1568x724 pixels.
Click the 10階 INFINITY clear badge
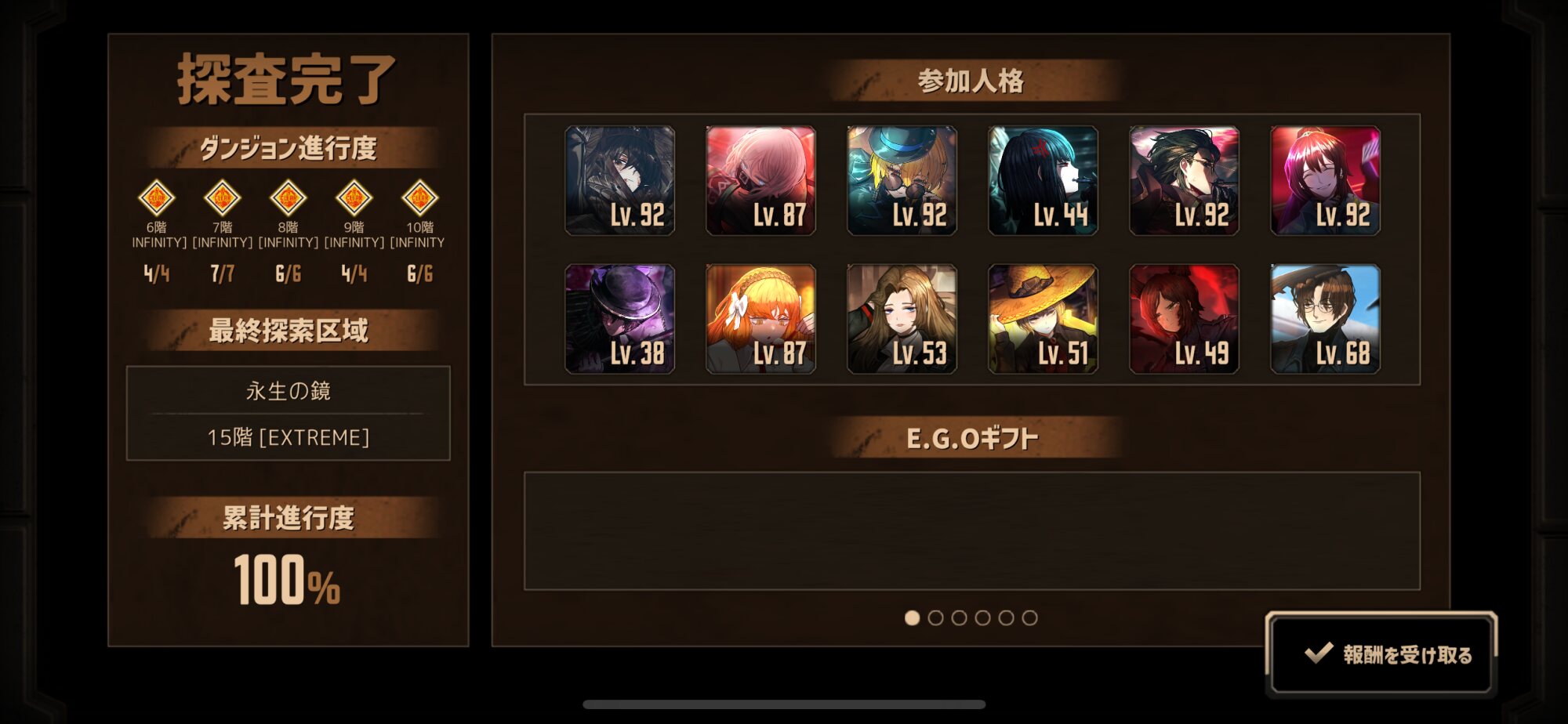point(419,197)
